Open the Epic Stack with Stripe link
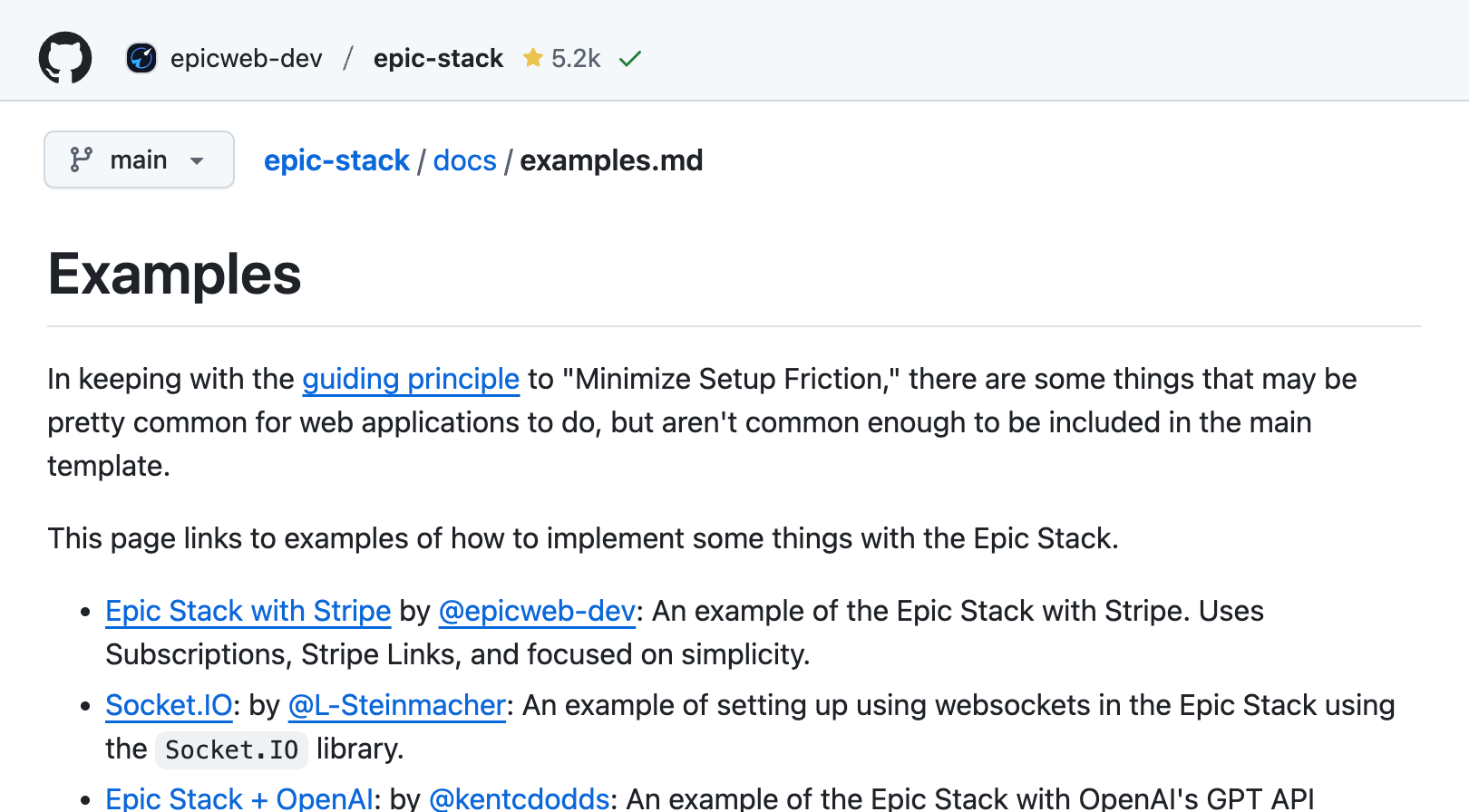The height and width of the screenshot is (812, 1469). pos(248,611)
